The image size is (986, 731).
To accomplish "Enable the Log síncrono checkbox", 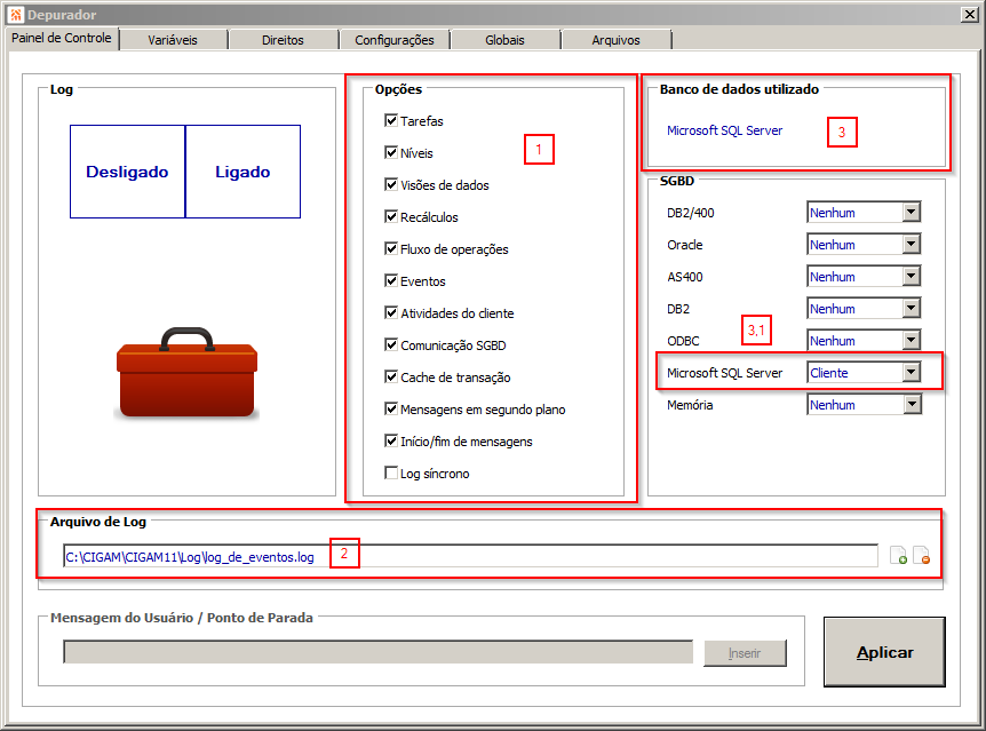I will (391, 473).
